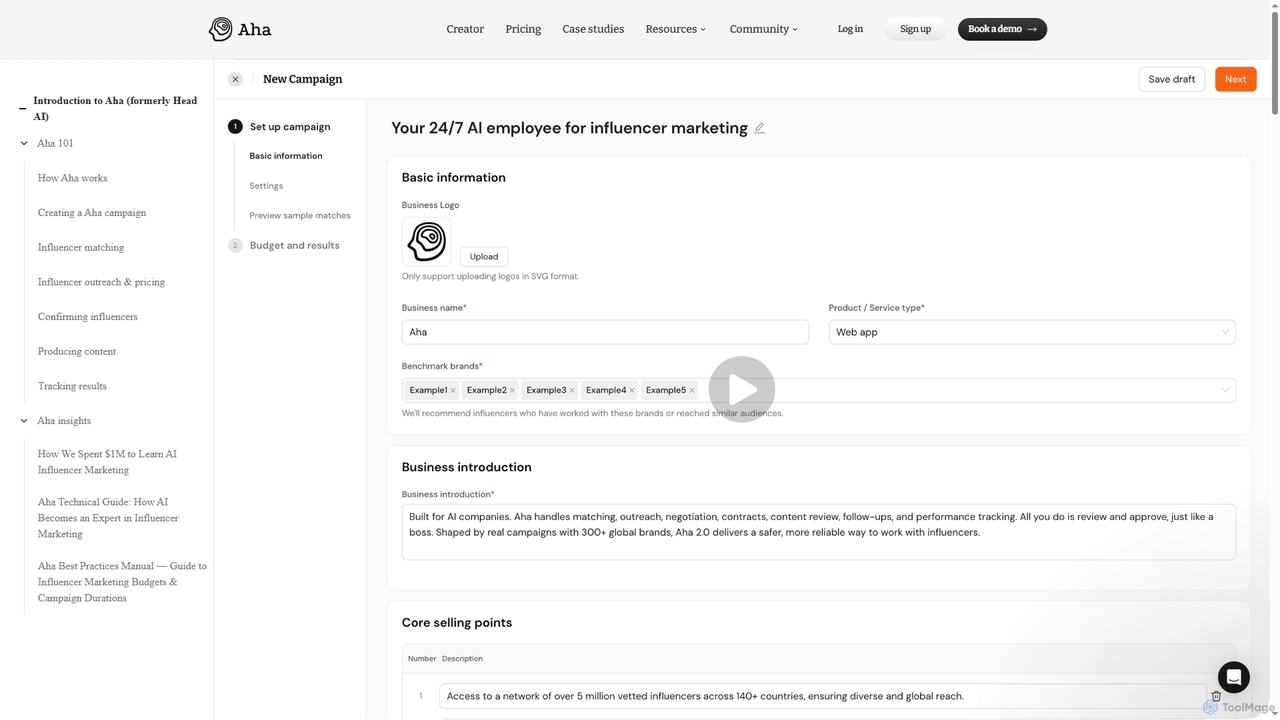The image size is (1280, 720).
Task: Open the Resources dropdown menu
Action: coord(676,29)
